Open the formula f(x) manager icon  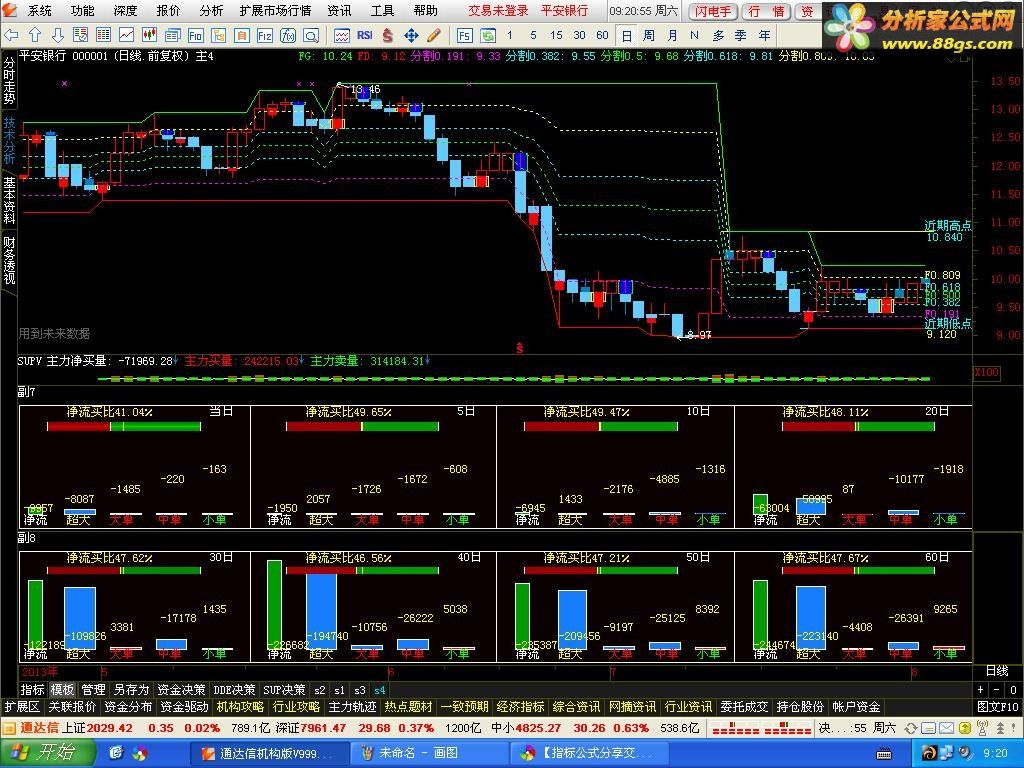coord(287,35)
